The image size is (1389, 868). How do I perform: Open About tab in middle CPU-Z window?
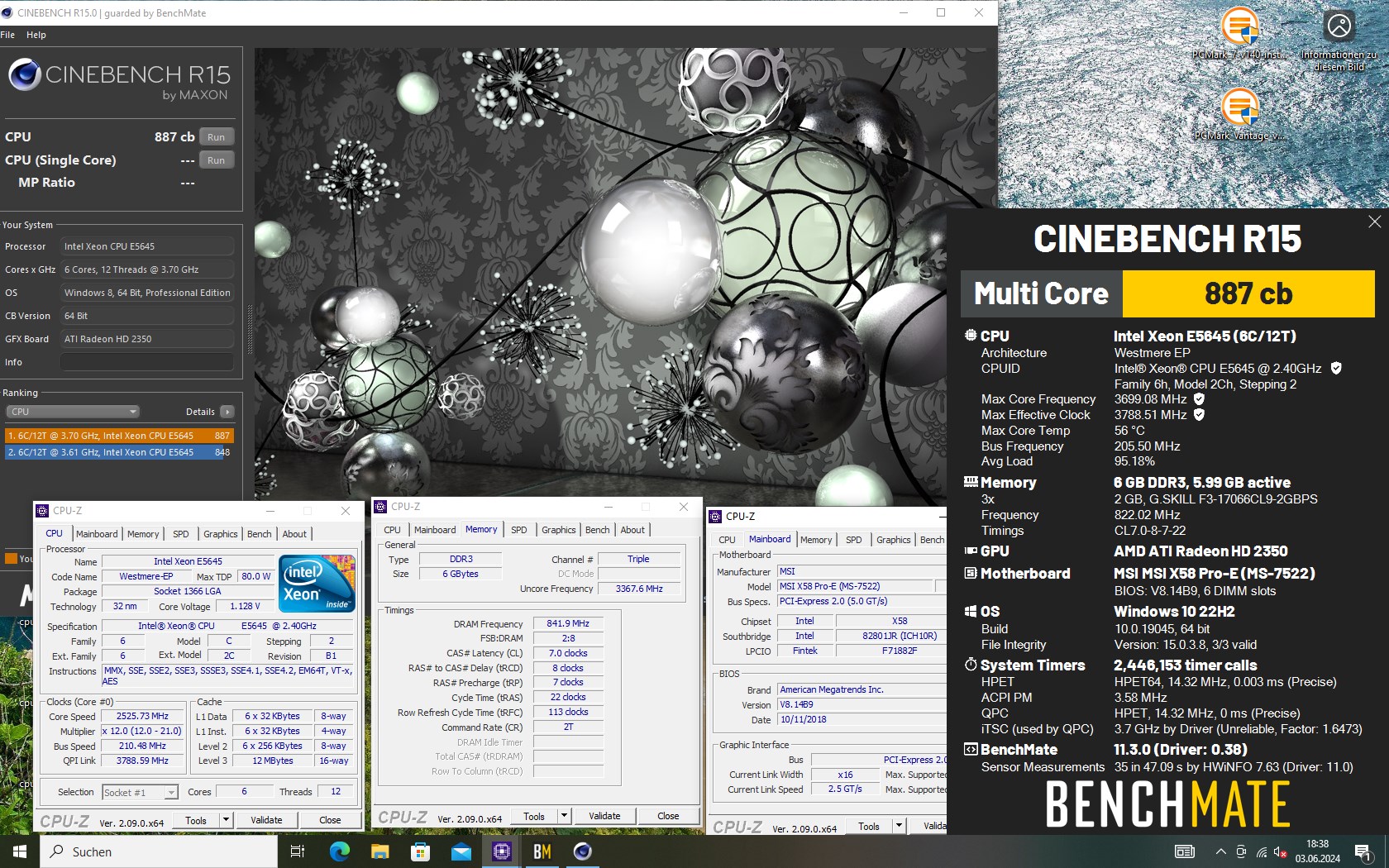click(x=632, y=530)
